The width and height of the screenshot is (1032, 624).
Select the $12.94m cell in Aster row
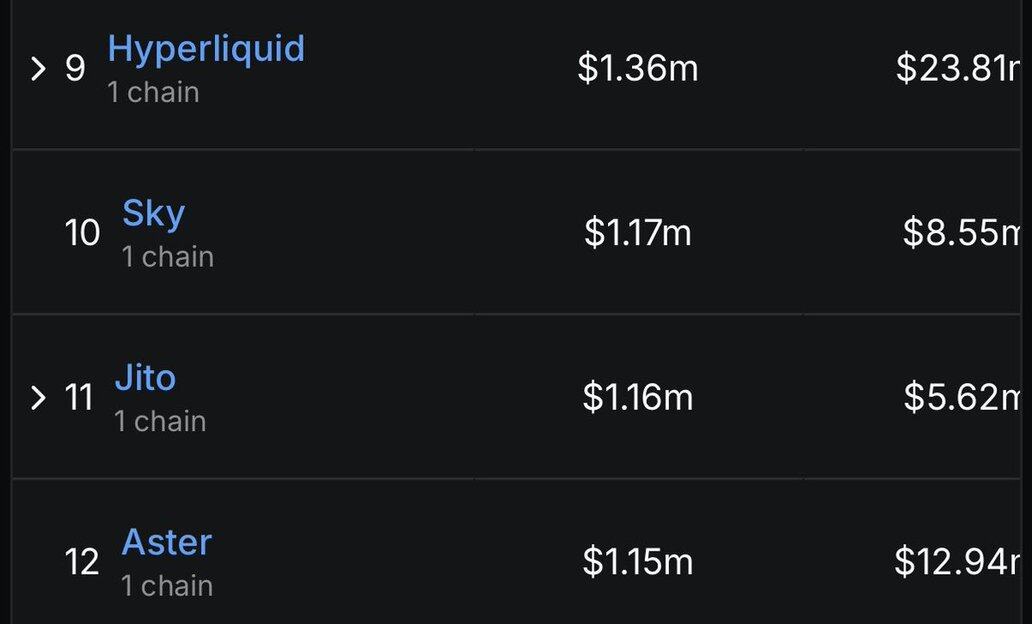pos(957,562)
